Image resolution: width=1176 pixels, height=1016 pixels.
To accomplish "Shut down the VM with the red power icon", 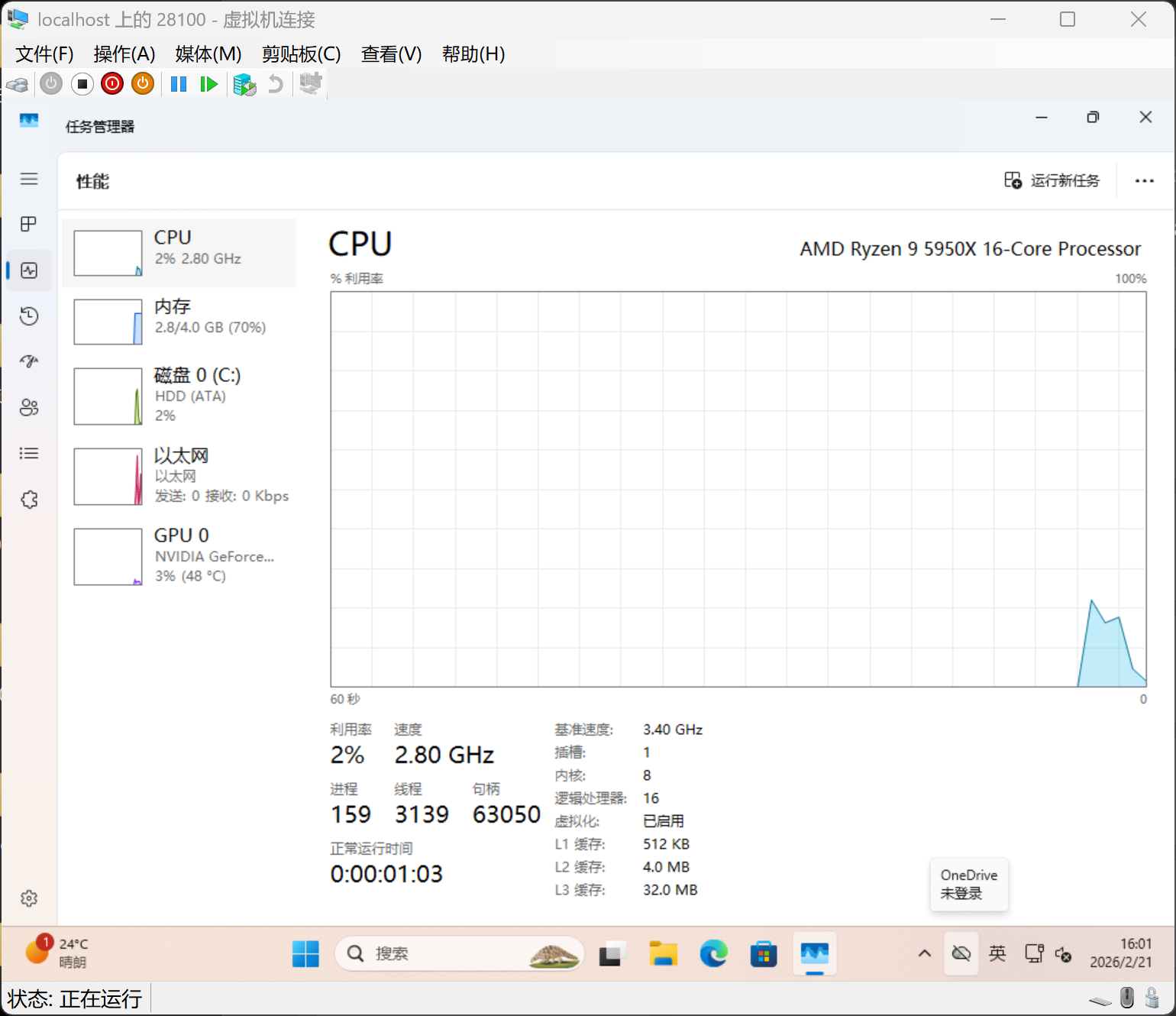I will tap(111, 84).
